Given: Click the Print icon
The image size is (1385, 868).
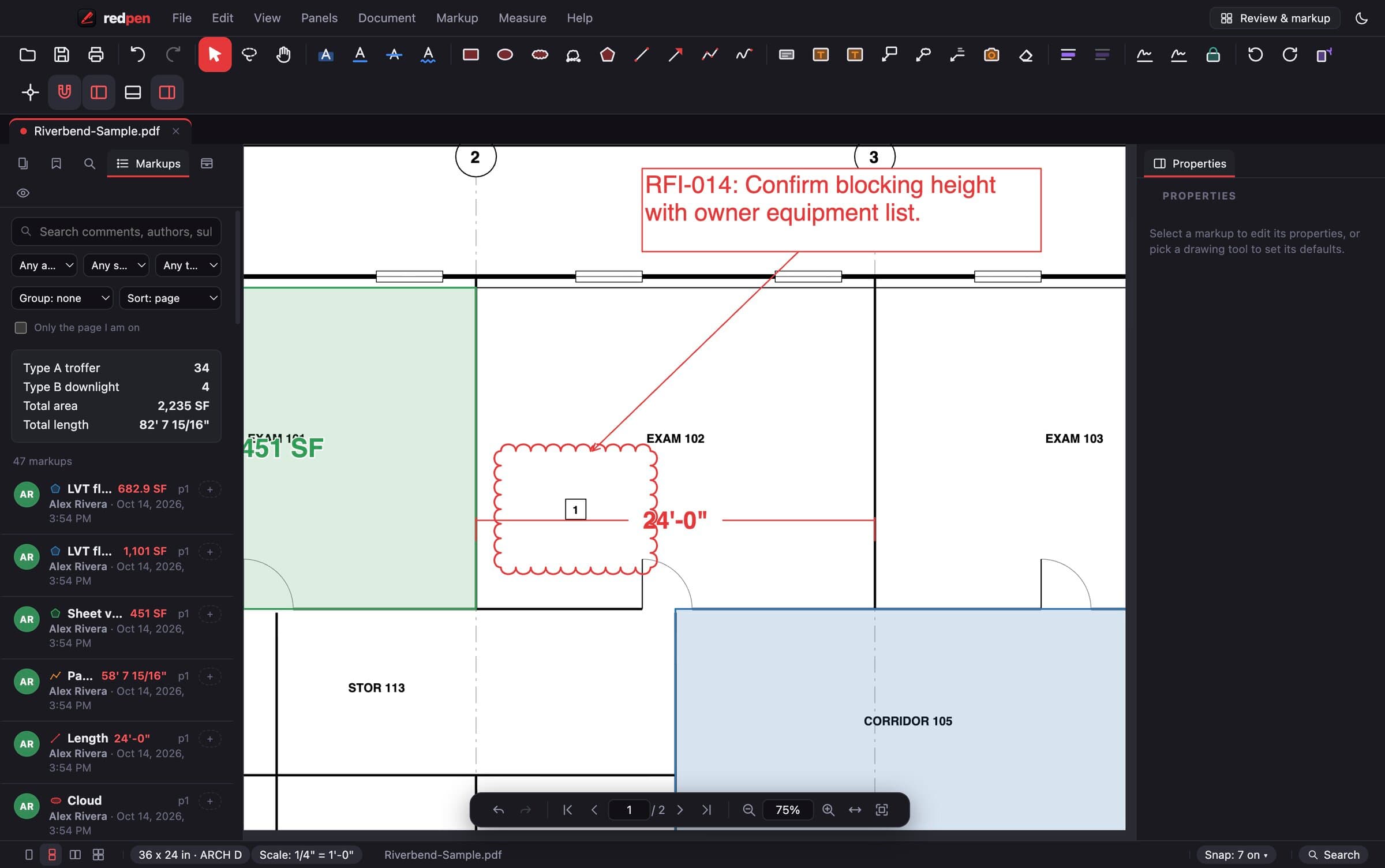Looking at the screenshot, I should [x=96, y=55].
